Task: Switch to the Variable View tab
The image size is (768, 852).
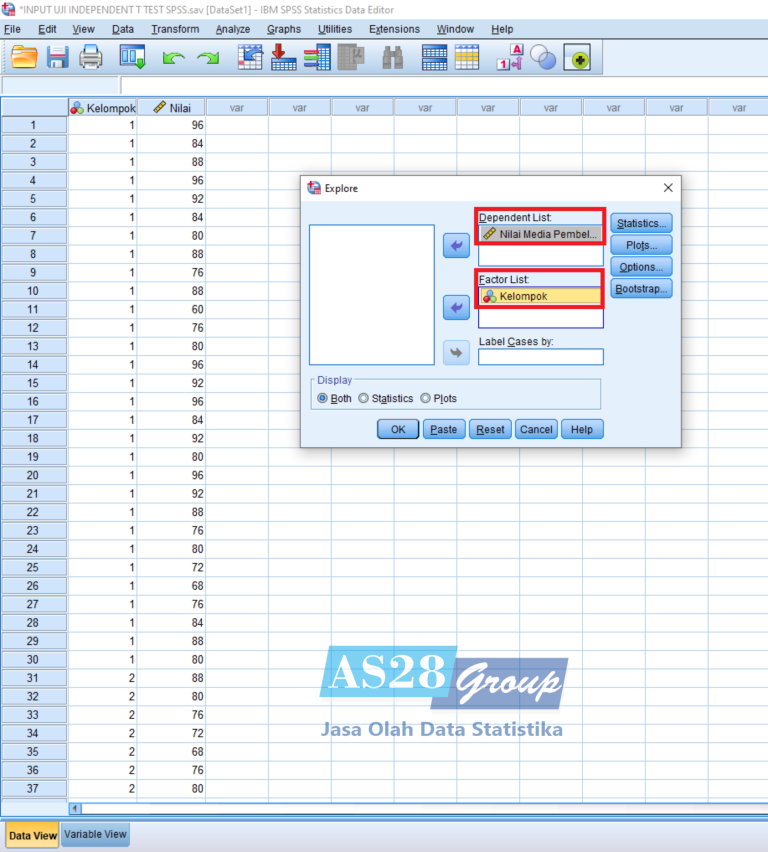Action: click(95, 834)
